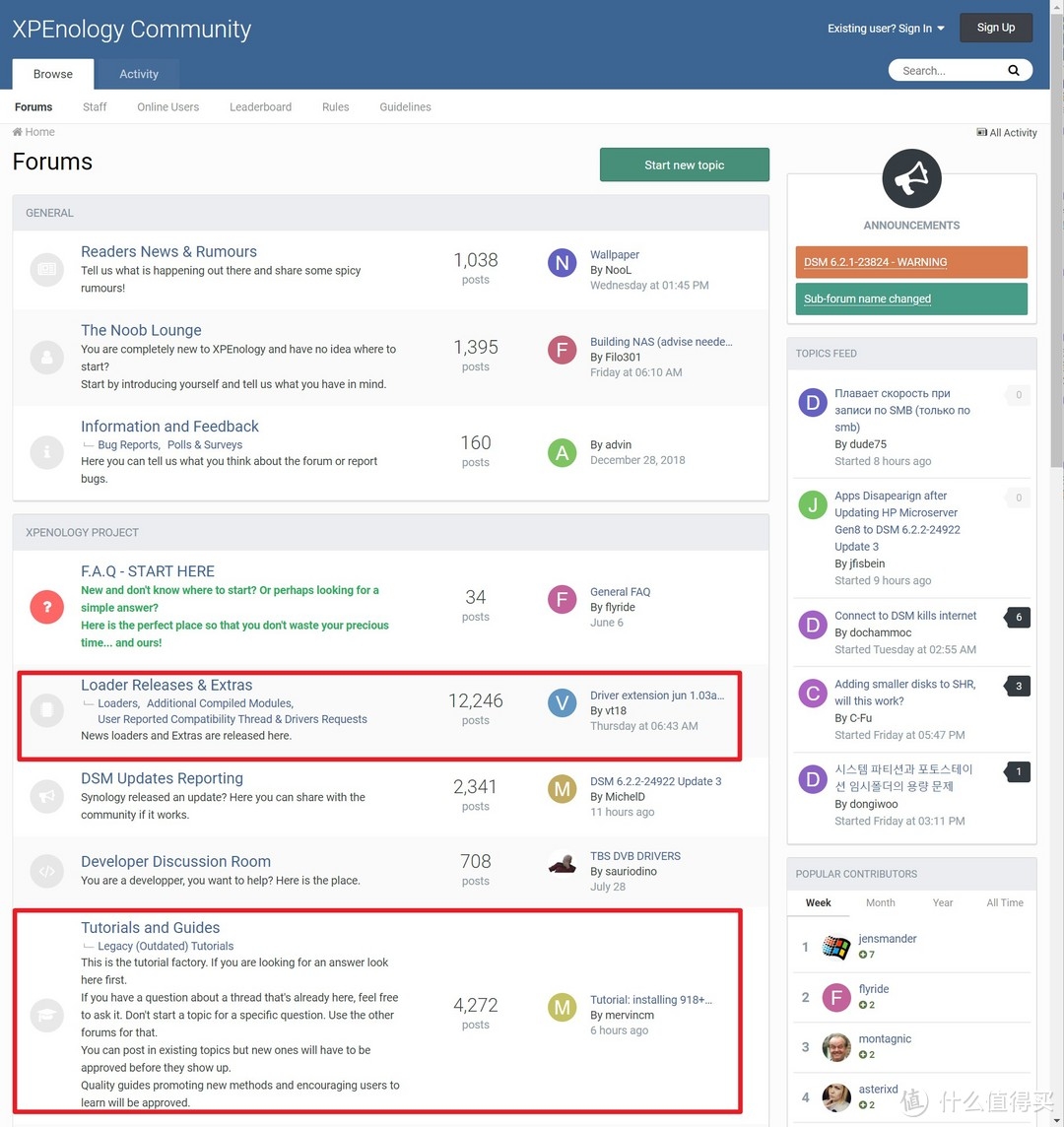Open the Leaderboard menu item
Image resolution: width=1064 pixels, height=1127 pixels.
(260, 107)
